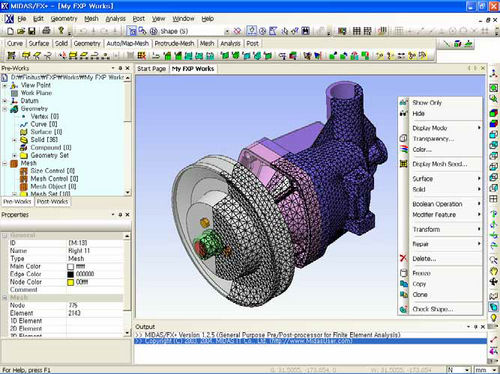The width and height of the screenshot is (500, 374).
Task: Choose Transparency... from the context menu
Action: (433, 139)
